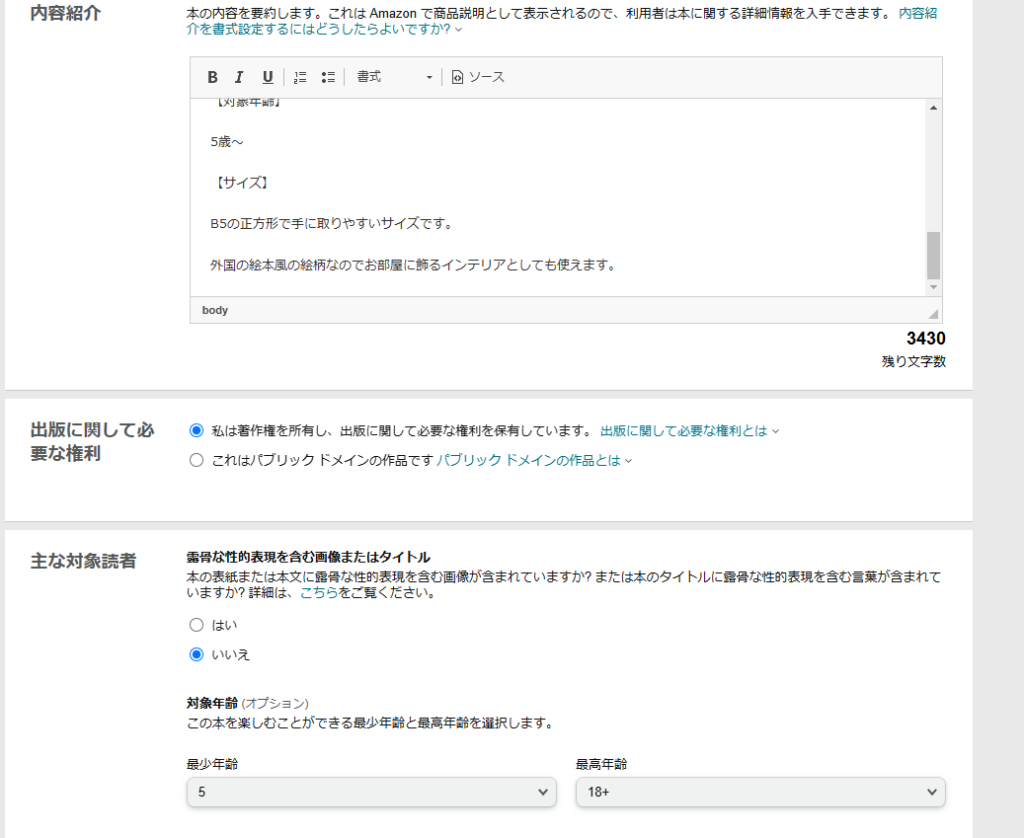The width and height of the screenshot is (1024, 838).
Task: Insert a numbered list
Action: pos(300,77)
